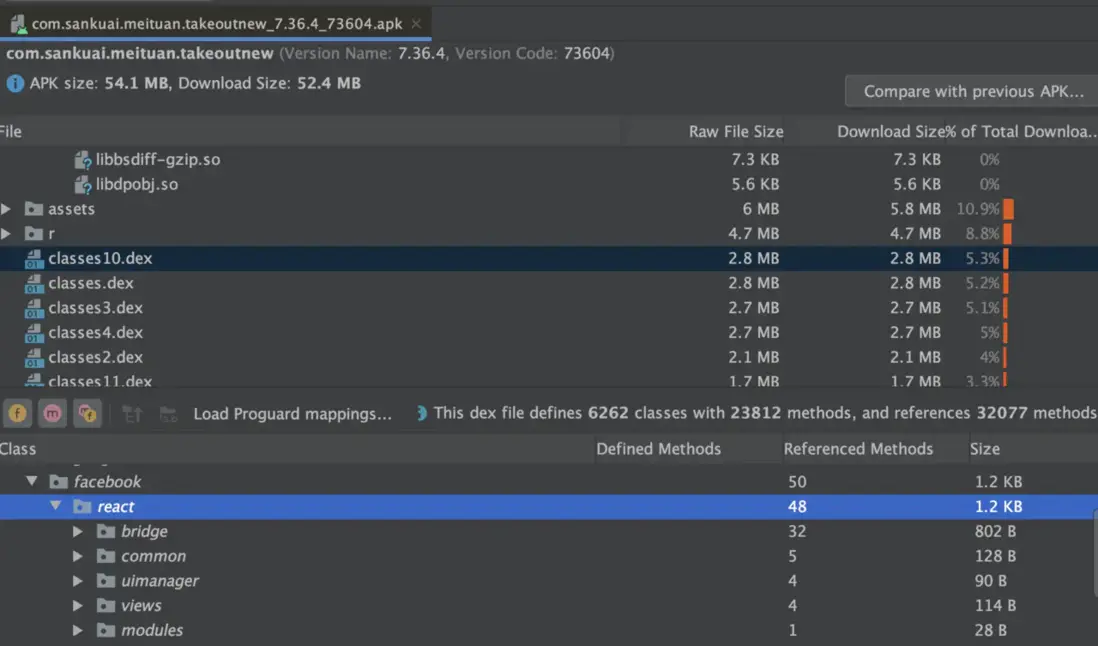The image size is (1098, 646).
Task: Toggle show referenced methods and fields
Action: 88,413
